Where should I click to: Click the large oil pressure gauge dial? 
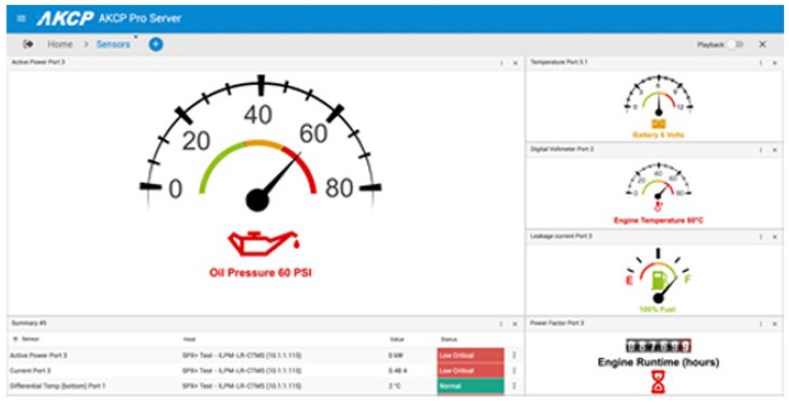click(x=260, y=143)
